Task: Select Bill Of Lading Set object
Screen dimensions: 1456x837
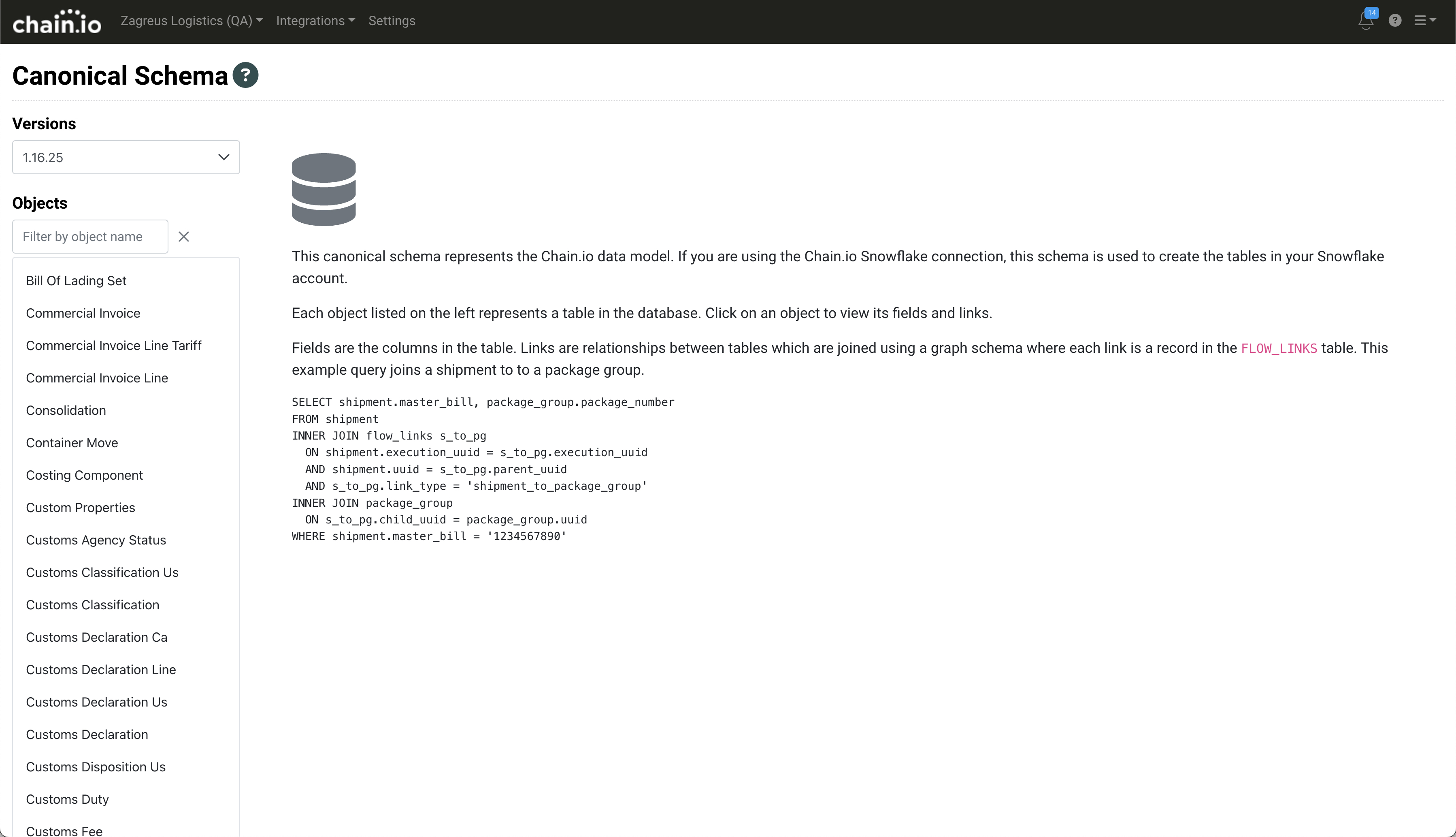Action: 76,280
